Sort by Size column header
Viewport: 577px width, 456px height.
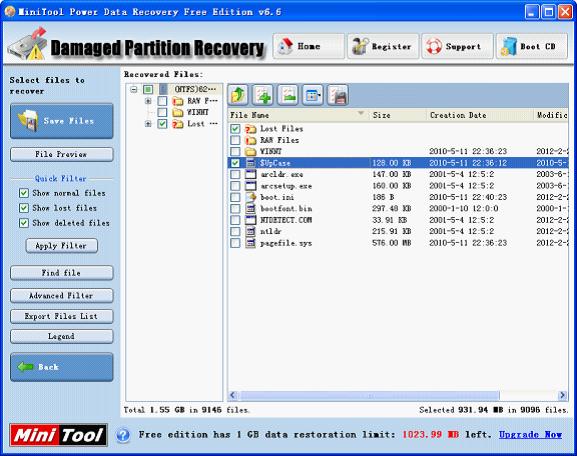pos(398,115)
